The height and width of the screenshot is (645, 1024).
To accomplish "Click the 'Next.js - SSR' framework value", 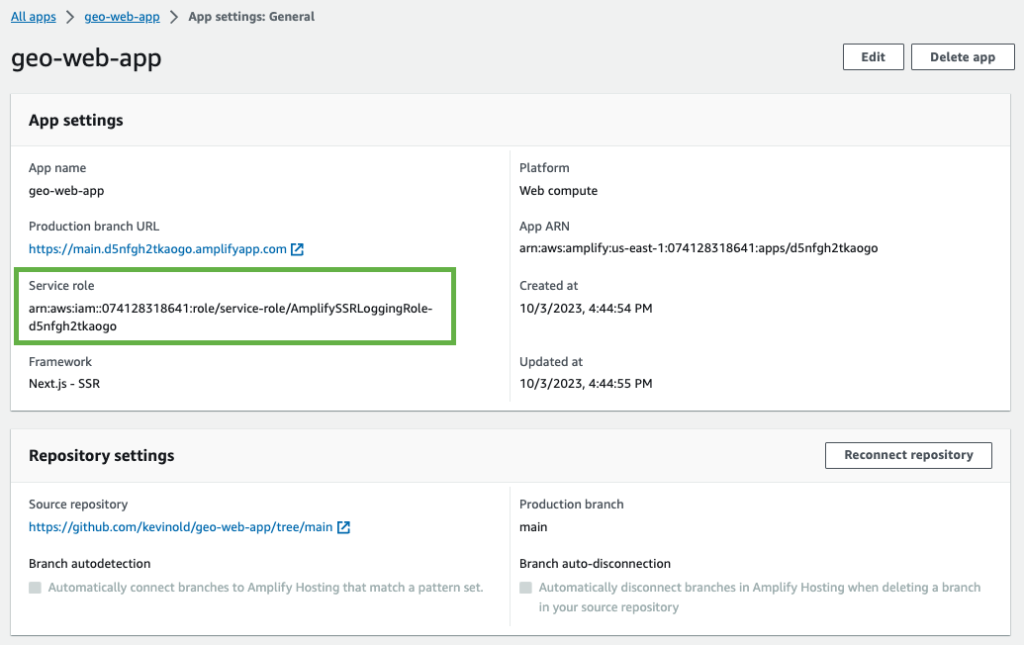I will coord(64,383).
